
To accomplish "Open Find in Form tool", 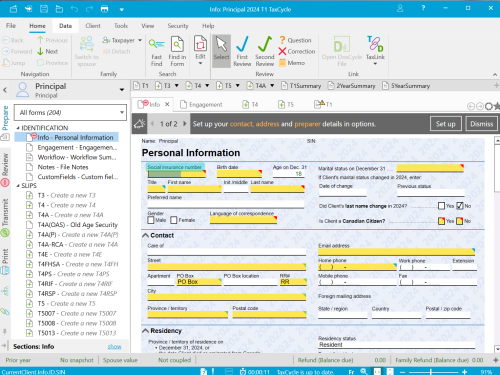I will pos(177,51).
